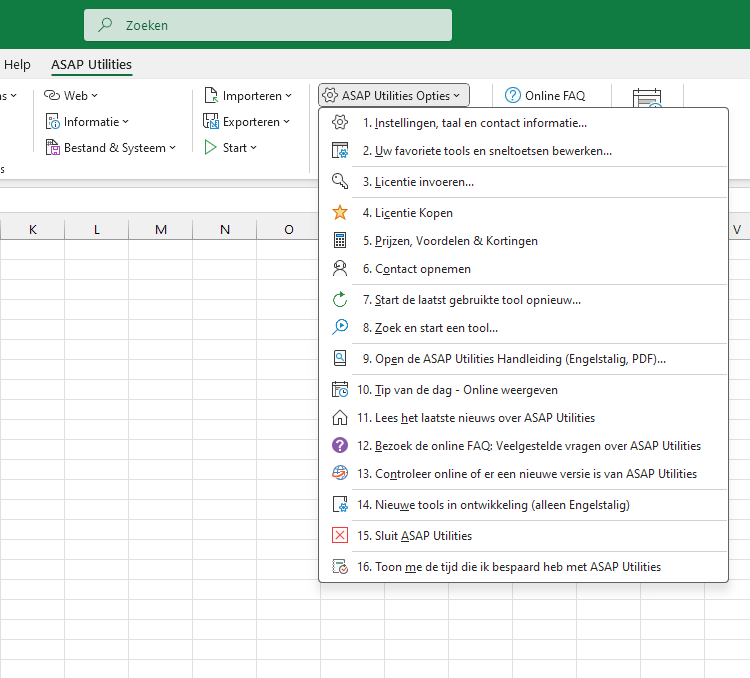This screenshot has height=678, width=750.
Task: Click the gear icon beside Instellingen, taal en contact informatie
Action: [x=340, y=122]
